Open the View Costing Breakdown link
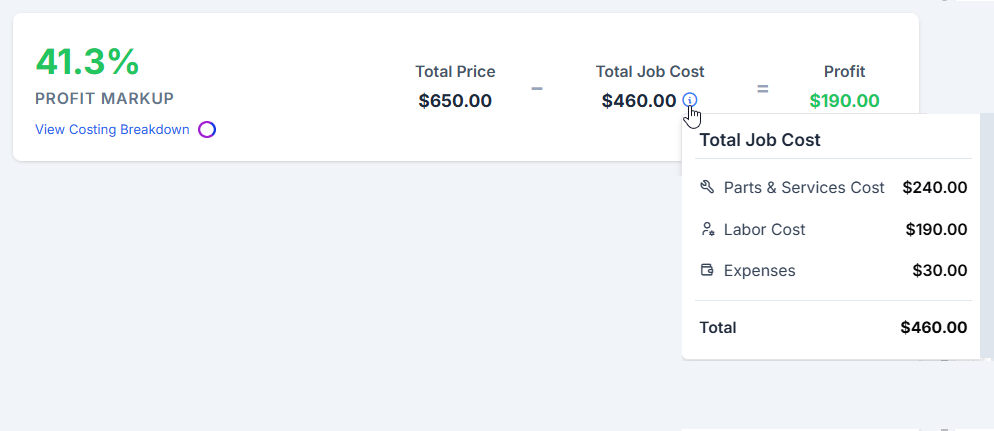The width and height of the screenshot is (994, 431). click(112, 129)
